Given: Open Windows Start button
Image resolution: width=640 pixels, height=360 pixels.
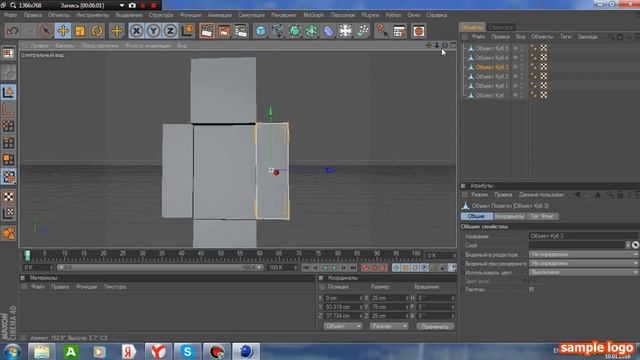Looking at the screenshot, I should pyautogui.click(x=13, y=351).
